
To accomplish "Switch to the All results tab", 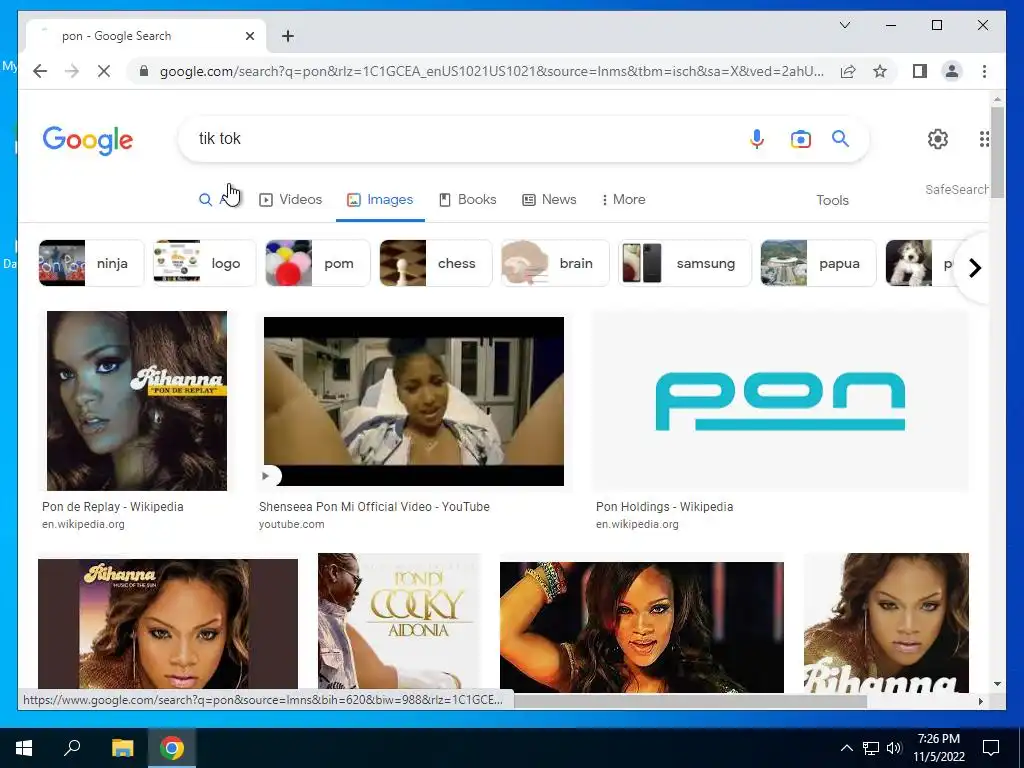I will click(x=216, y=200).
